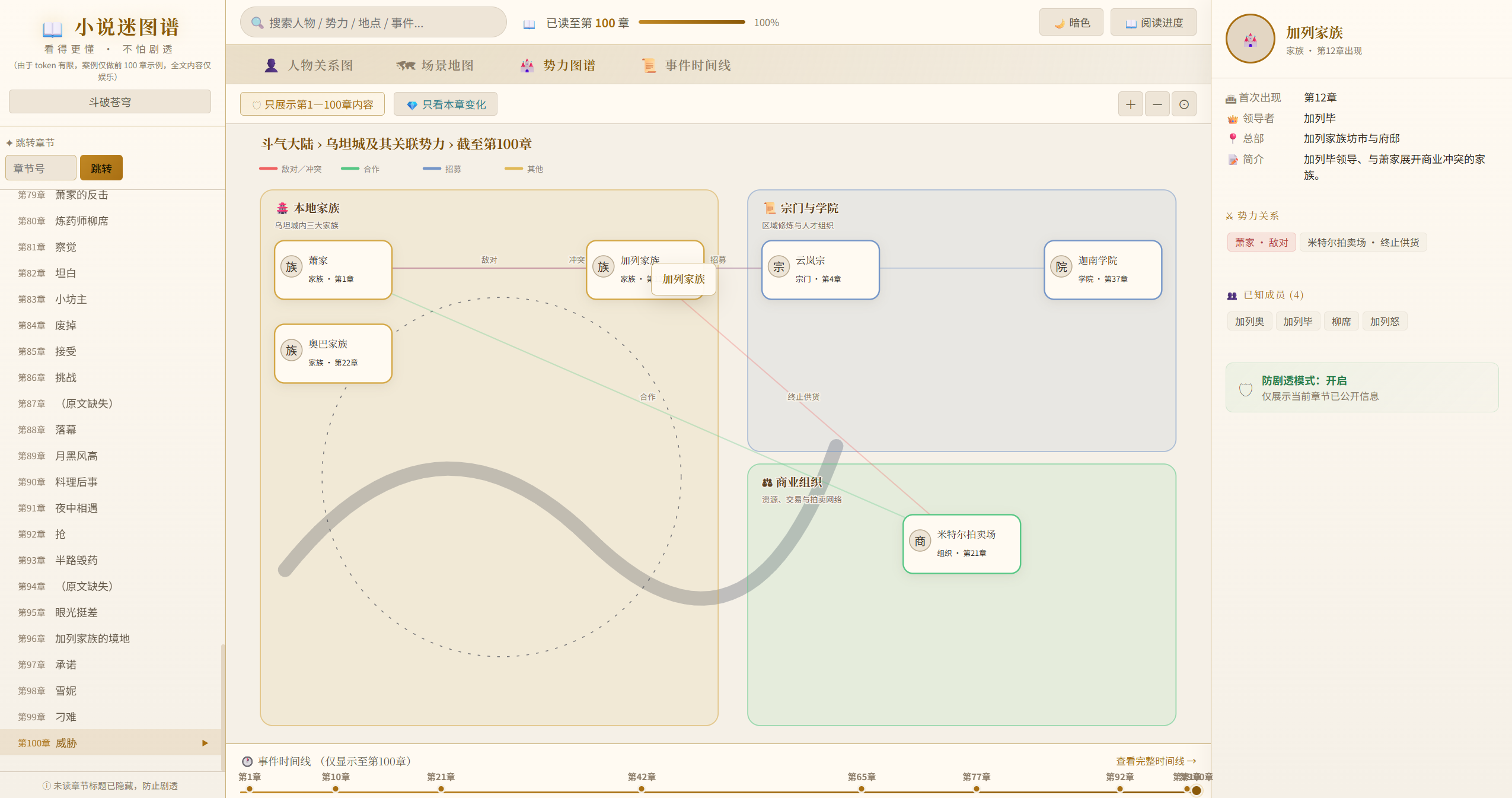Click the 跳转 jump button
Image resolution: width=1512 pixels, height=798 pixels.
[101, 168]
